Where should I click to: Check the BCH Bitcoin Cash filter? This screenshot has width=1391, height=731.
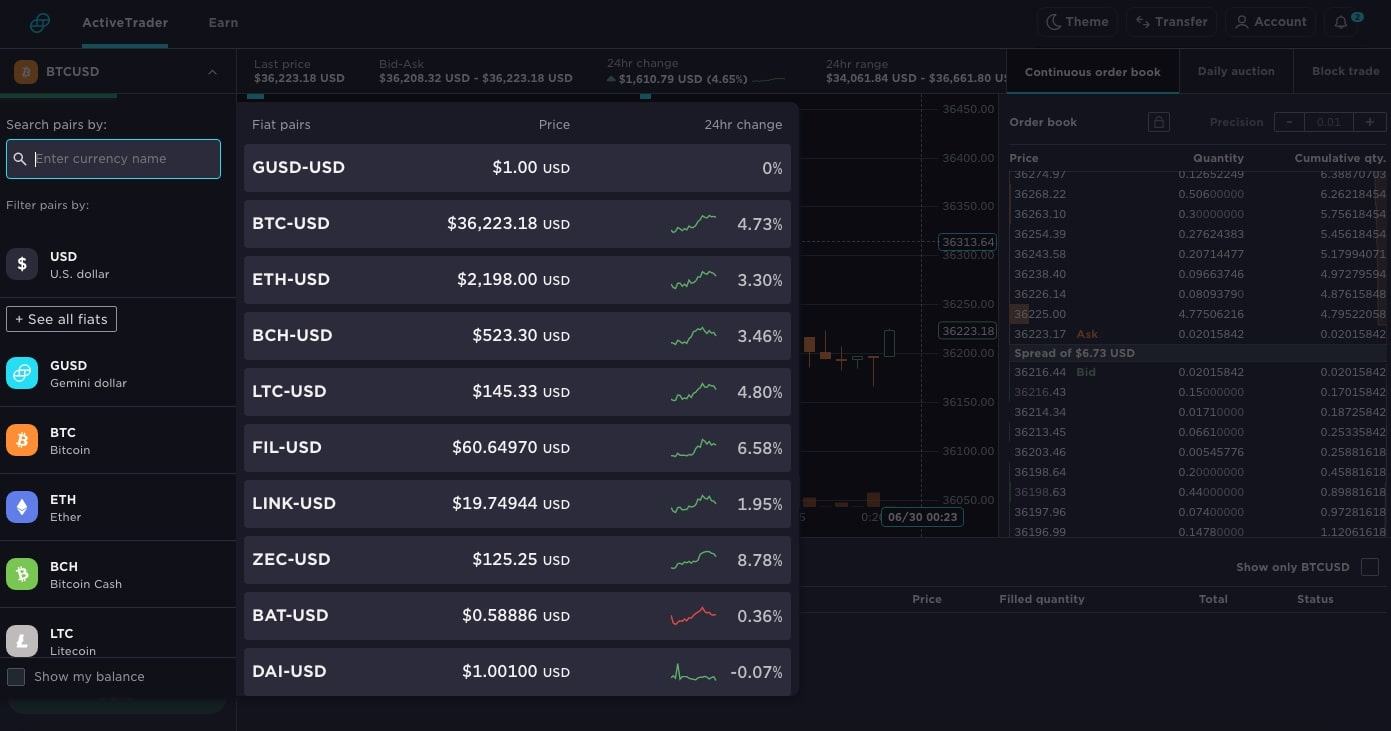(x=22, y=574)
